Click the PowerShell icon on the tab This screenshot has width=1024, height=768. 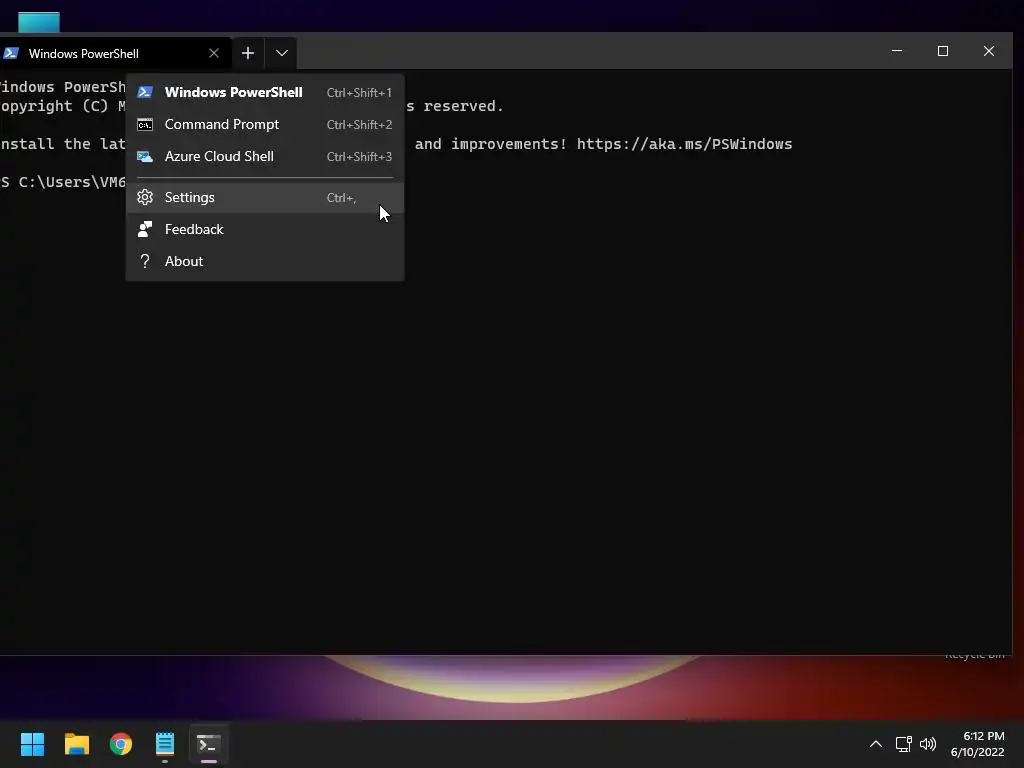click(x=11, y=53)
